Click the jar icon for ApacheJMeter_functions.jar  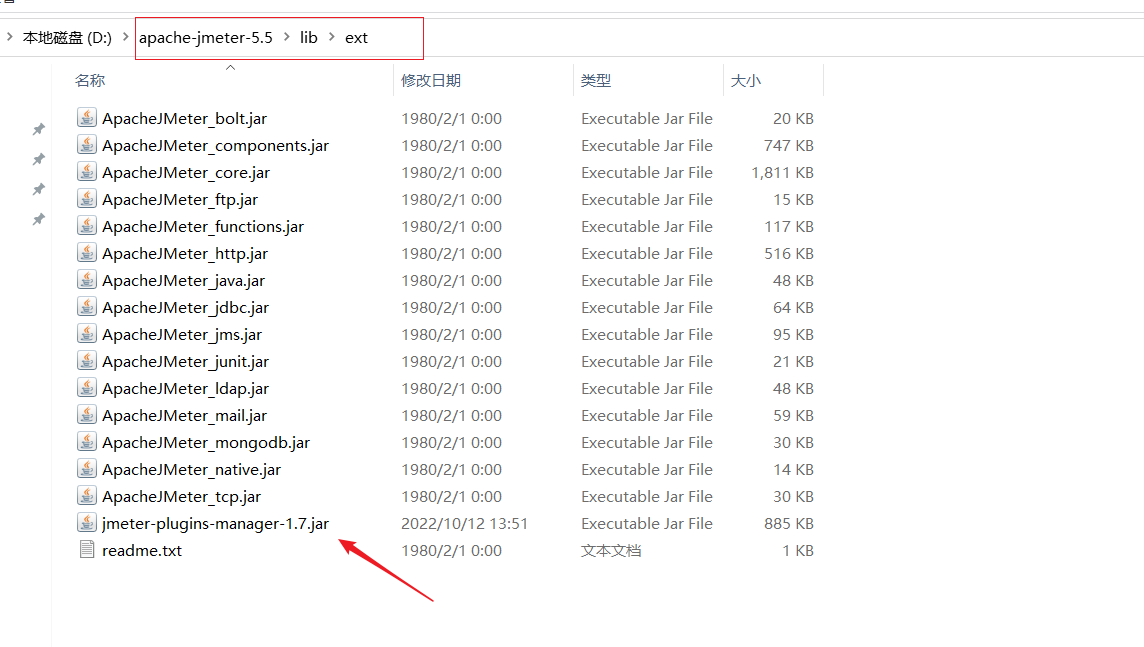coord(87,225)
